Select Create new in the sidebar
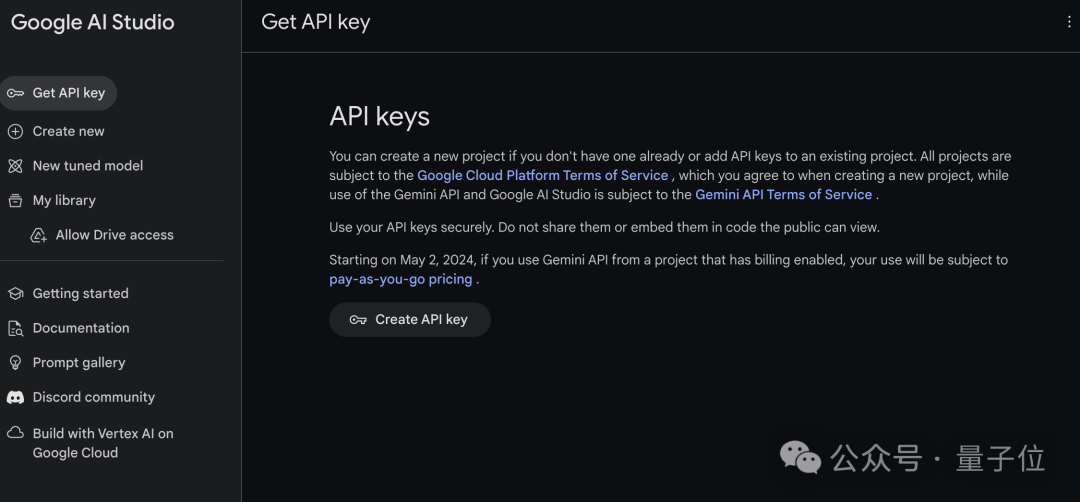Viewport: 1080px width, 502px height. 56,132
